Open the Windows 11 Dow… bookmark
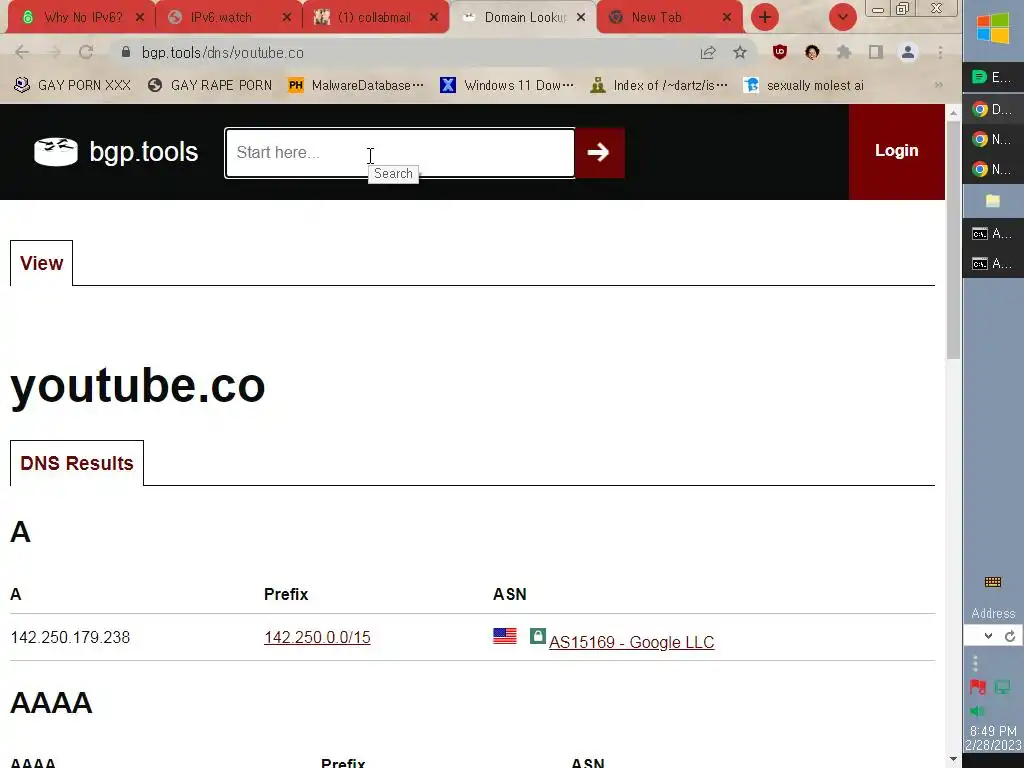The width and height of the screenshot is (1024, 768). (x=507, y=85)
